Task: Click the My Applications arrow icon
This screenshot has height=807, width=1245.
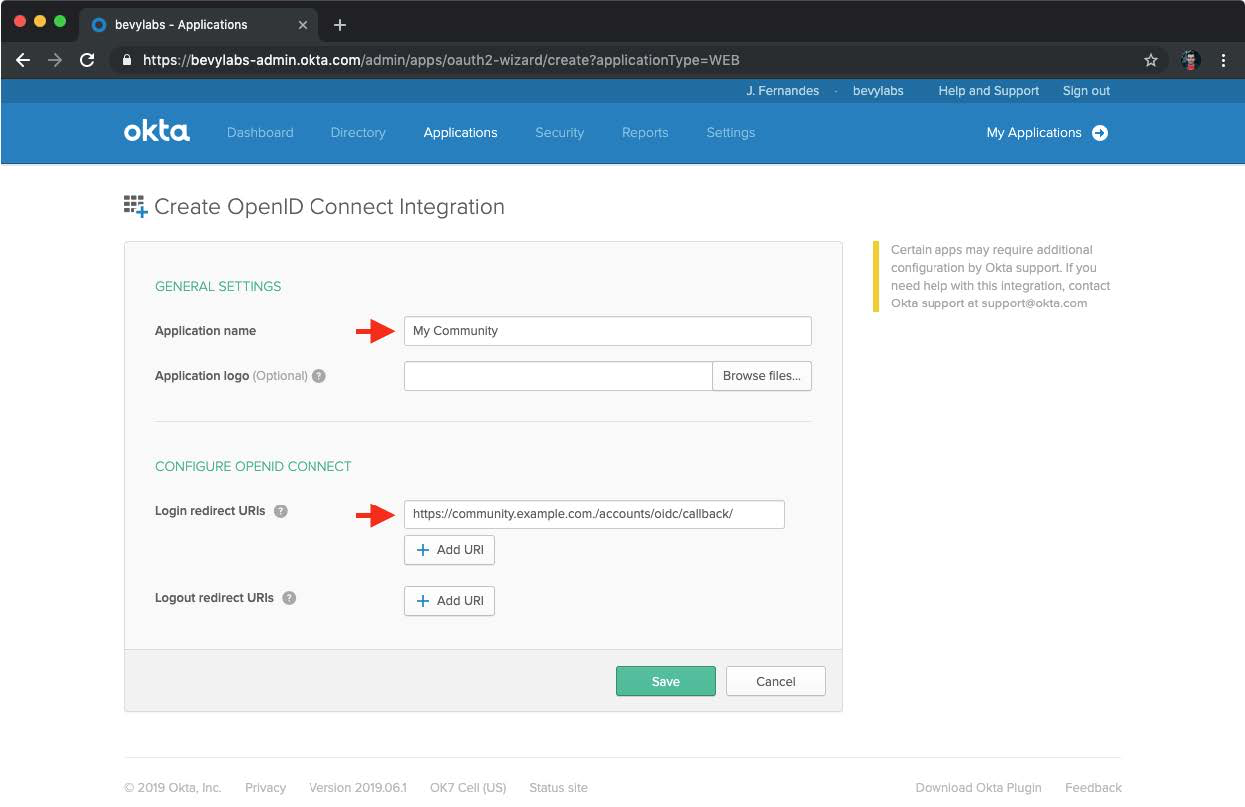Action: click(1100, 133)
